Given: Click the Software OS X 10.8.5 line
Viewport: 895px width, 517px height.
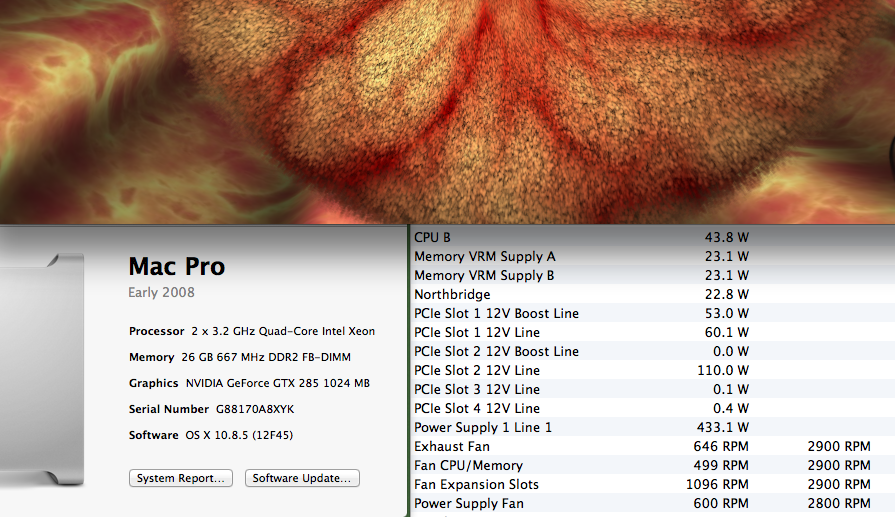Looking at the screenshot, I should (211, 435).
